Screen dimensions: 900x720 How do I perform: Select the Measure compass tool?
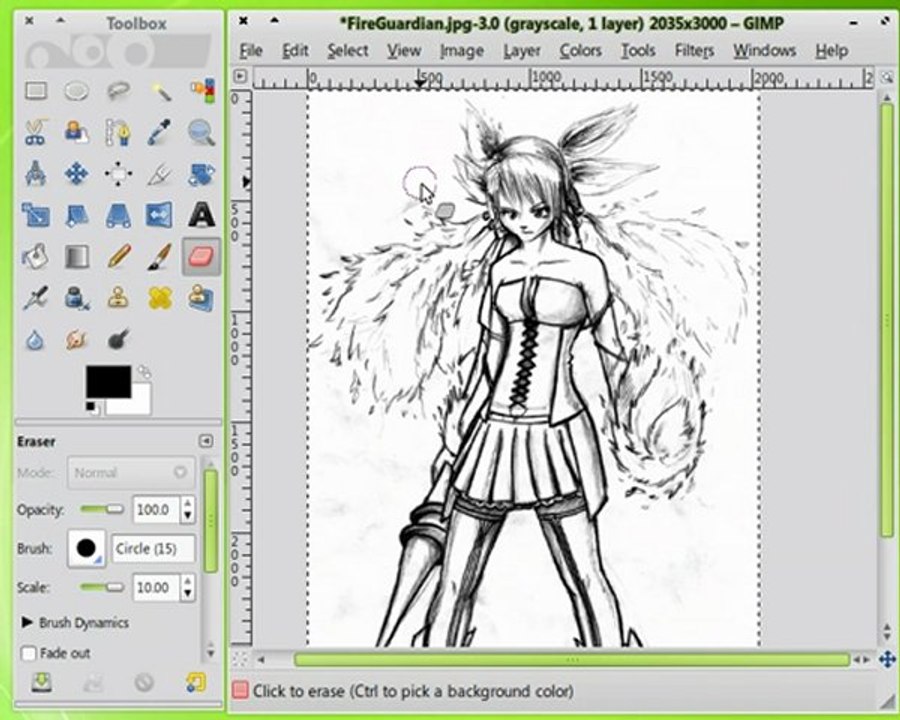tap(36, 173)
